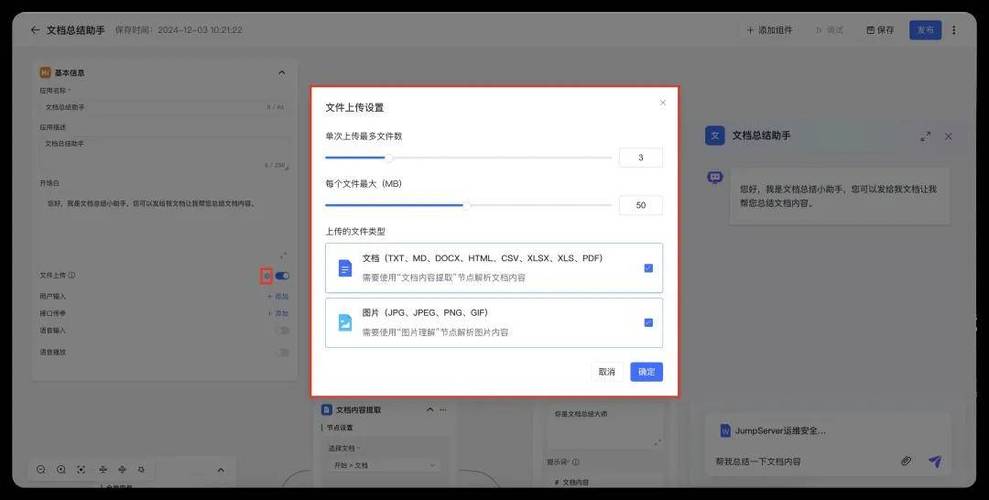Expand the chat preview panel to fullscreen

(x=925, y=136)
